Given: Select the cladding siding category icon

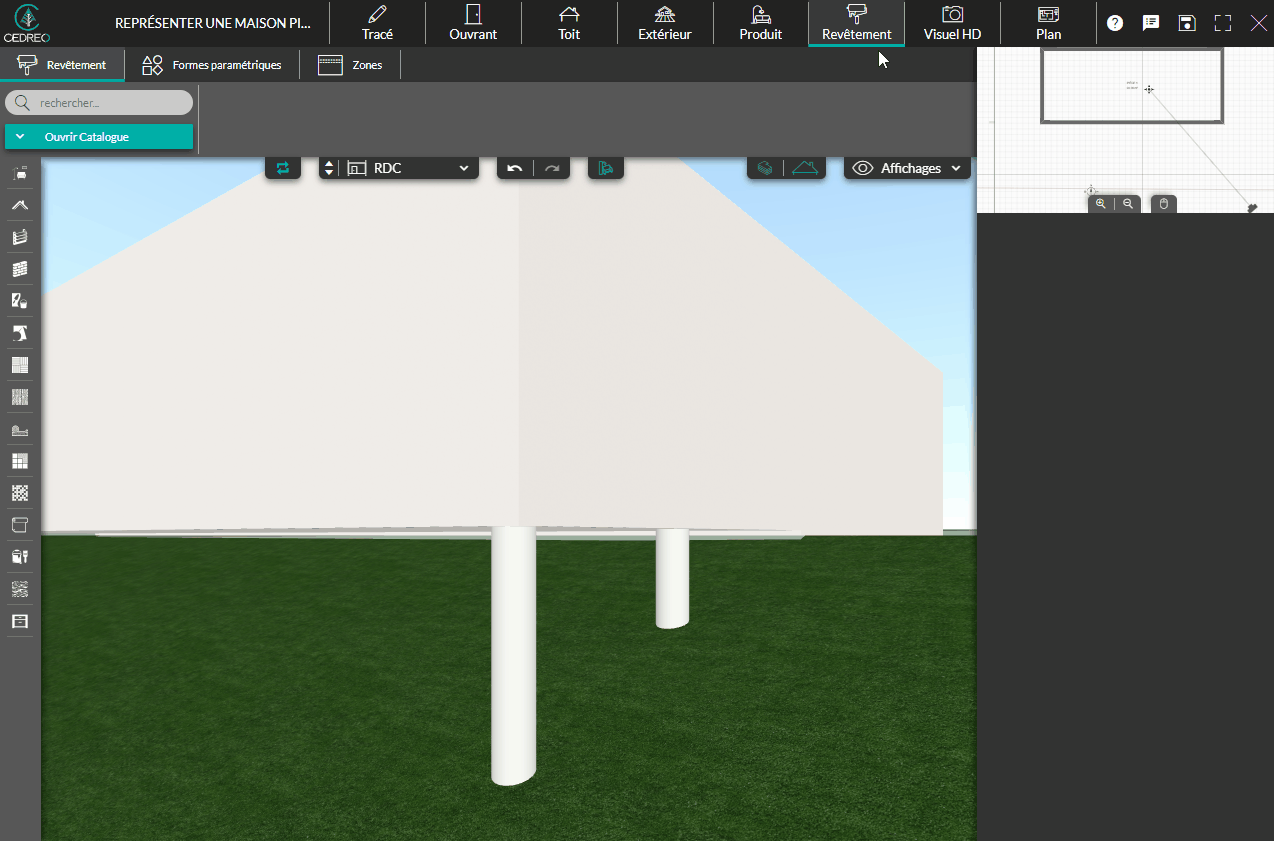Looking at the screenshot, I should click(20, 237).
